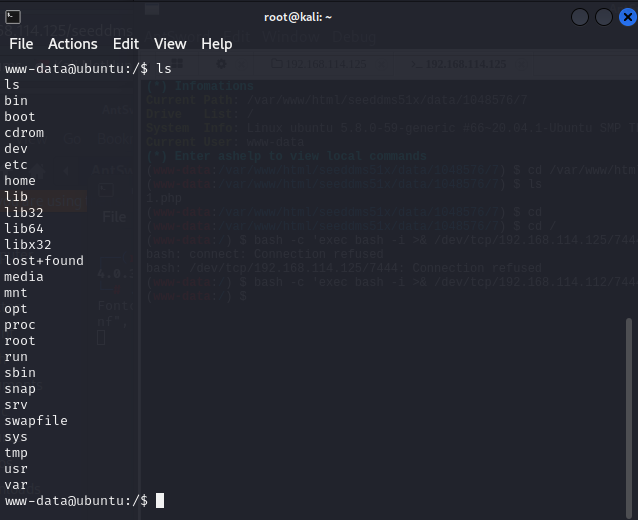Image resolution: width=638 pixels, height=520 pixels.
Task: Click the 'ls' command on the first prompt line
Action: point(164,69)
